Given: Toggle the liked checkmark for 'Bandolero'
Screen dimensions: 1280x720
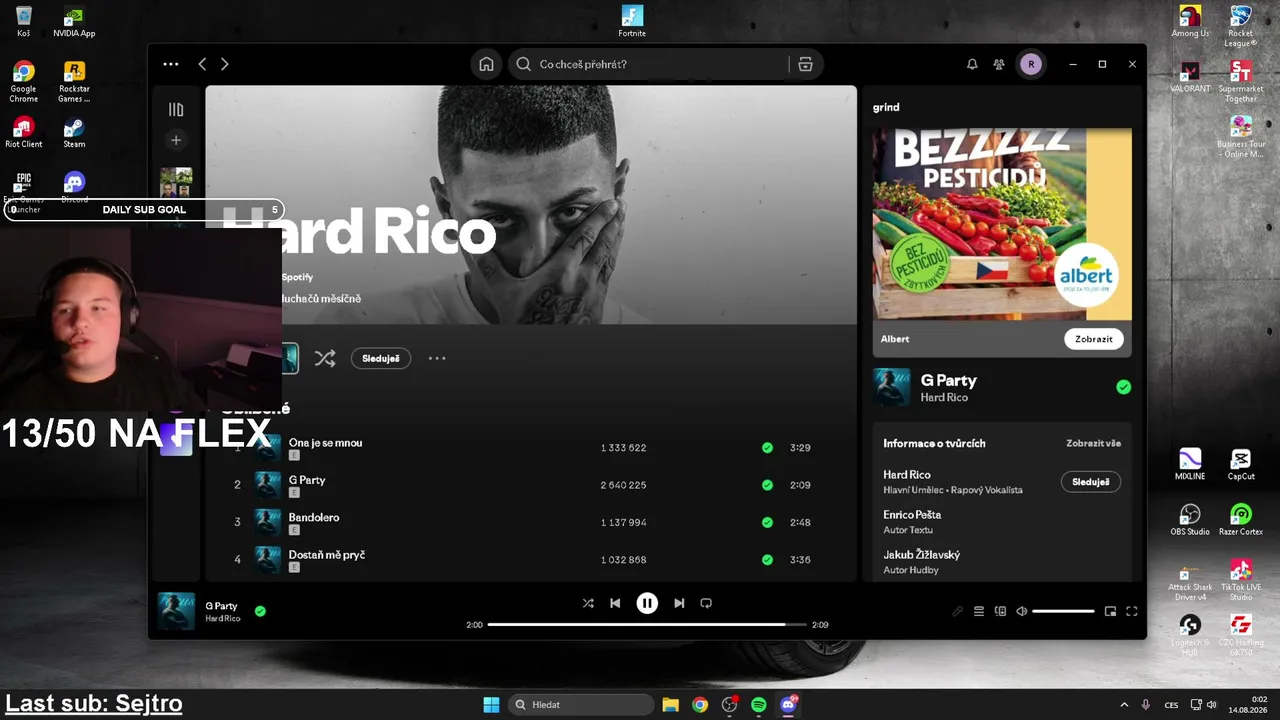Looking at the screenshot, I should click(767, 522).
